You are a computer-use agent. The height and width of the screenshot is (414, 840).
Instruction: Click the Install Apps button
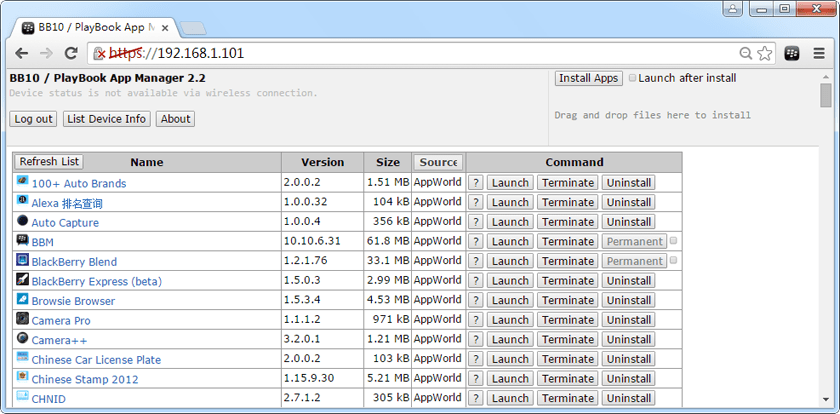pos(589,78)
